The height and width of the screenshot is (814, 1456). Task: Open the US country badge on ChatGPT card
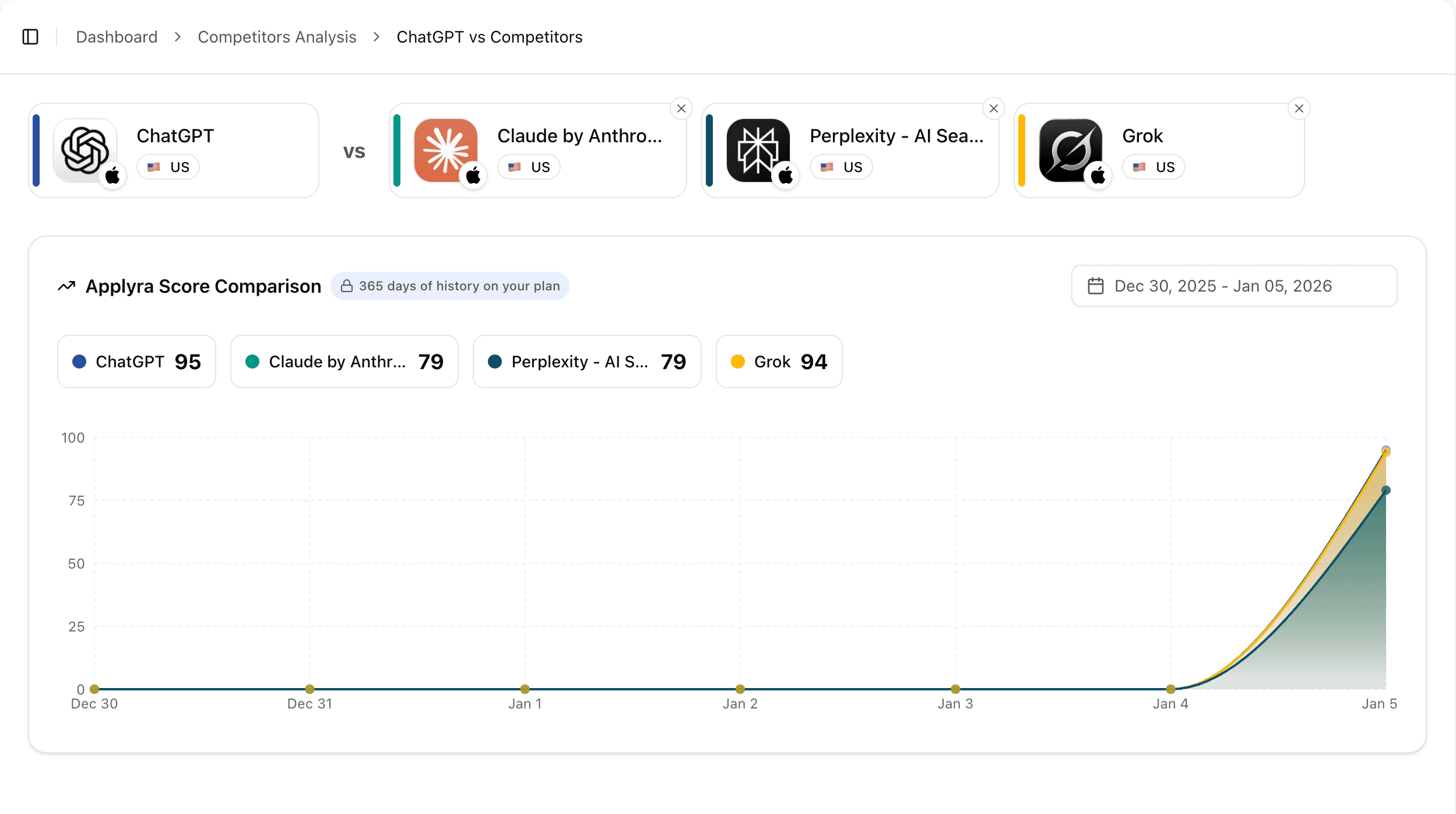[x=168, y=167]
